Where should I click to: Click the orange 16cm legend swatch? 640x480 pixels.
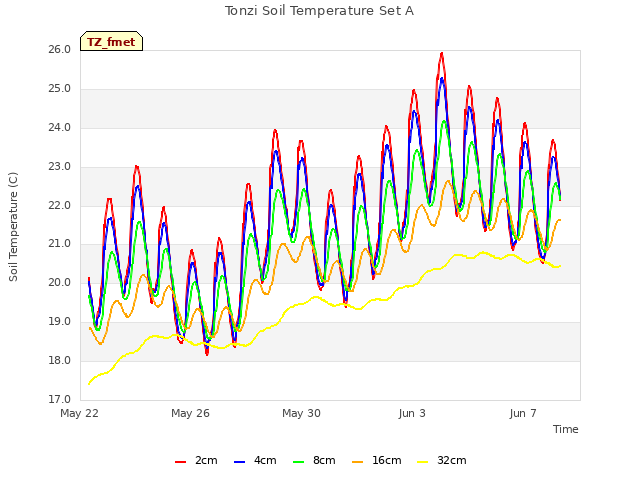(358, 462)
